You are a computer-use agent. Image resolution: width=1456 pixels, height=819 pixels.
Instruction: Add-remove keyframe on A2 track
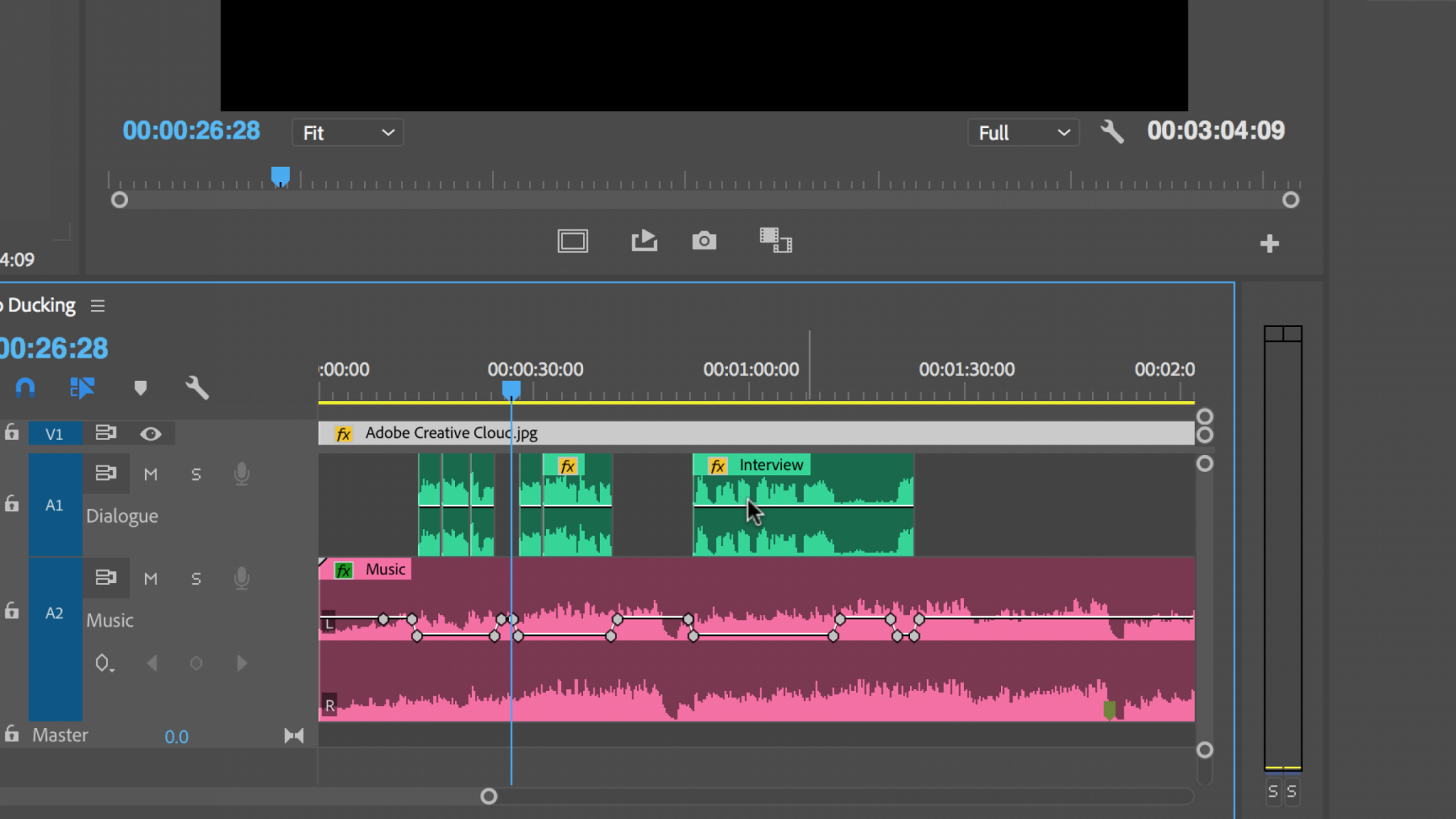pyautogui.click(x=196, y=663)
